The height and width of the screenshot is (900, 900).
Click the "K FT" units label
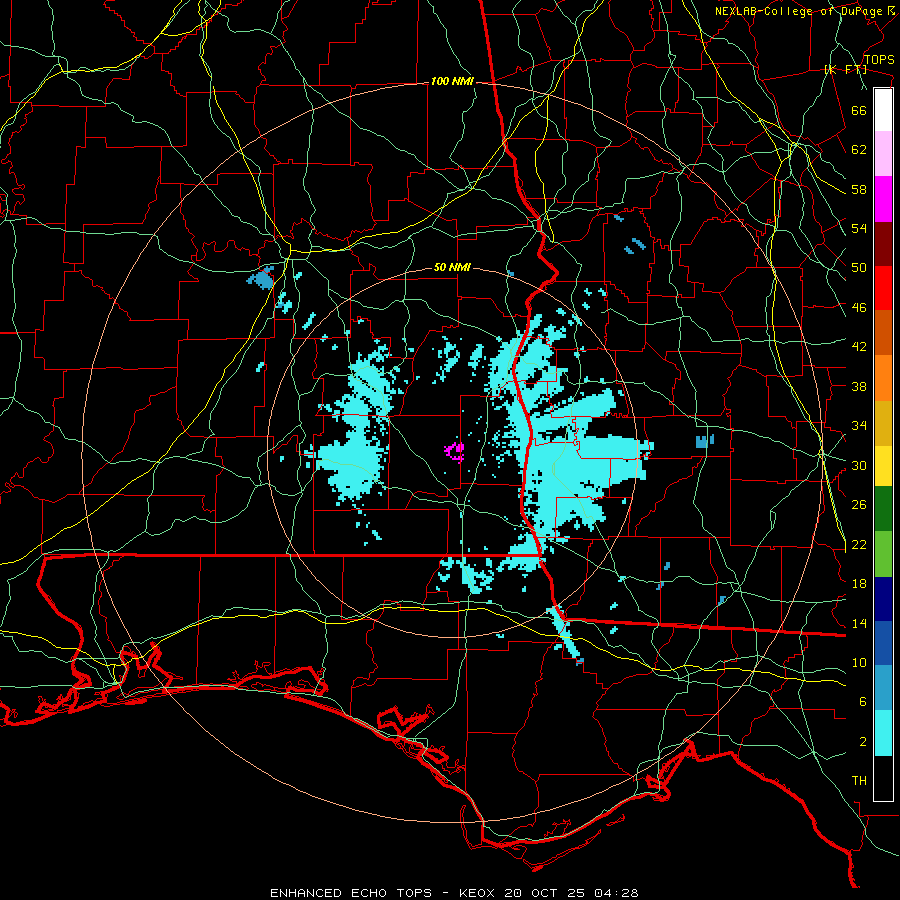(846, 70)
